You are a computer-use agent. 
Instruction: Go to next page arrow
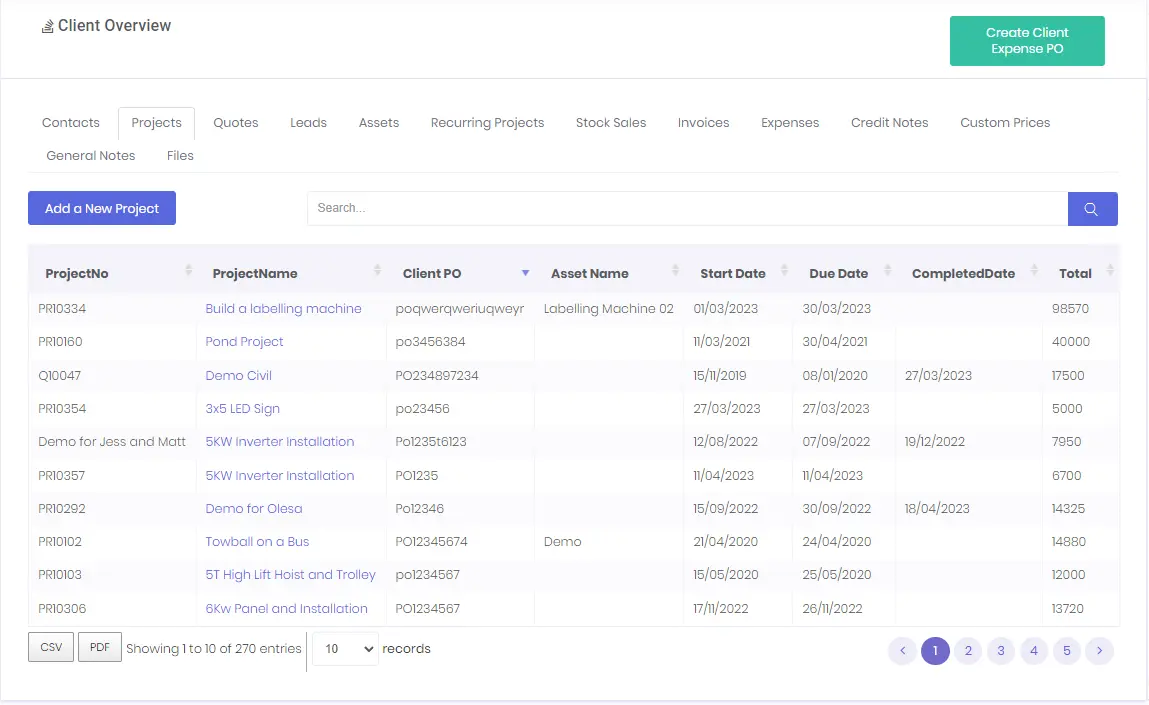click(1099, 651)
